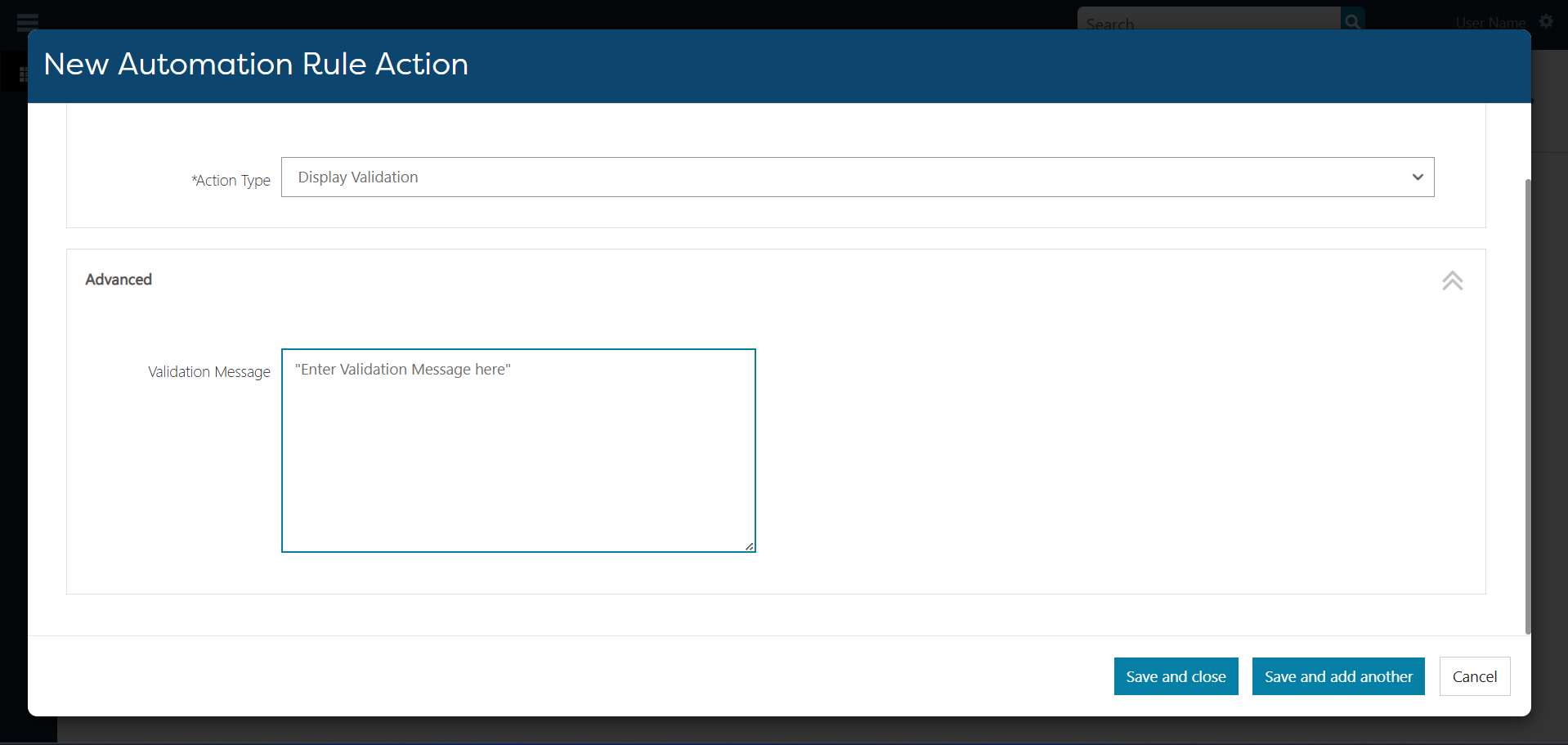Image resolution: width=1568 pixels, height=745 pixels.
Task: Open the hamburger navigation menu
Action: point(27,22)
